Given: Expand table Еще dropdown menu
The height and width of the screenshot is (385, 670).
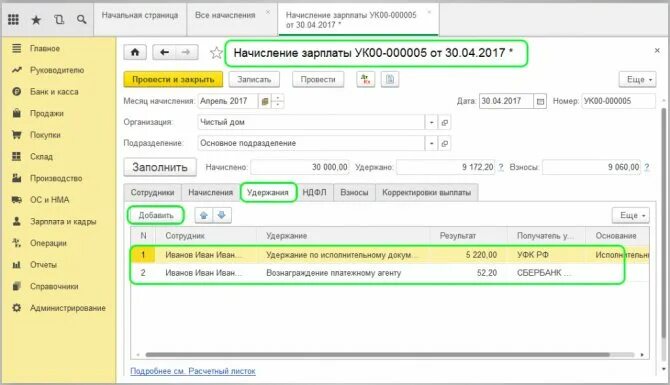Looking at the screenshot, I should 631,215.
